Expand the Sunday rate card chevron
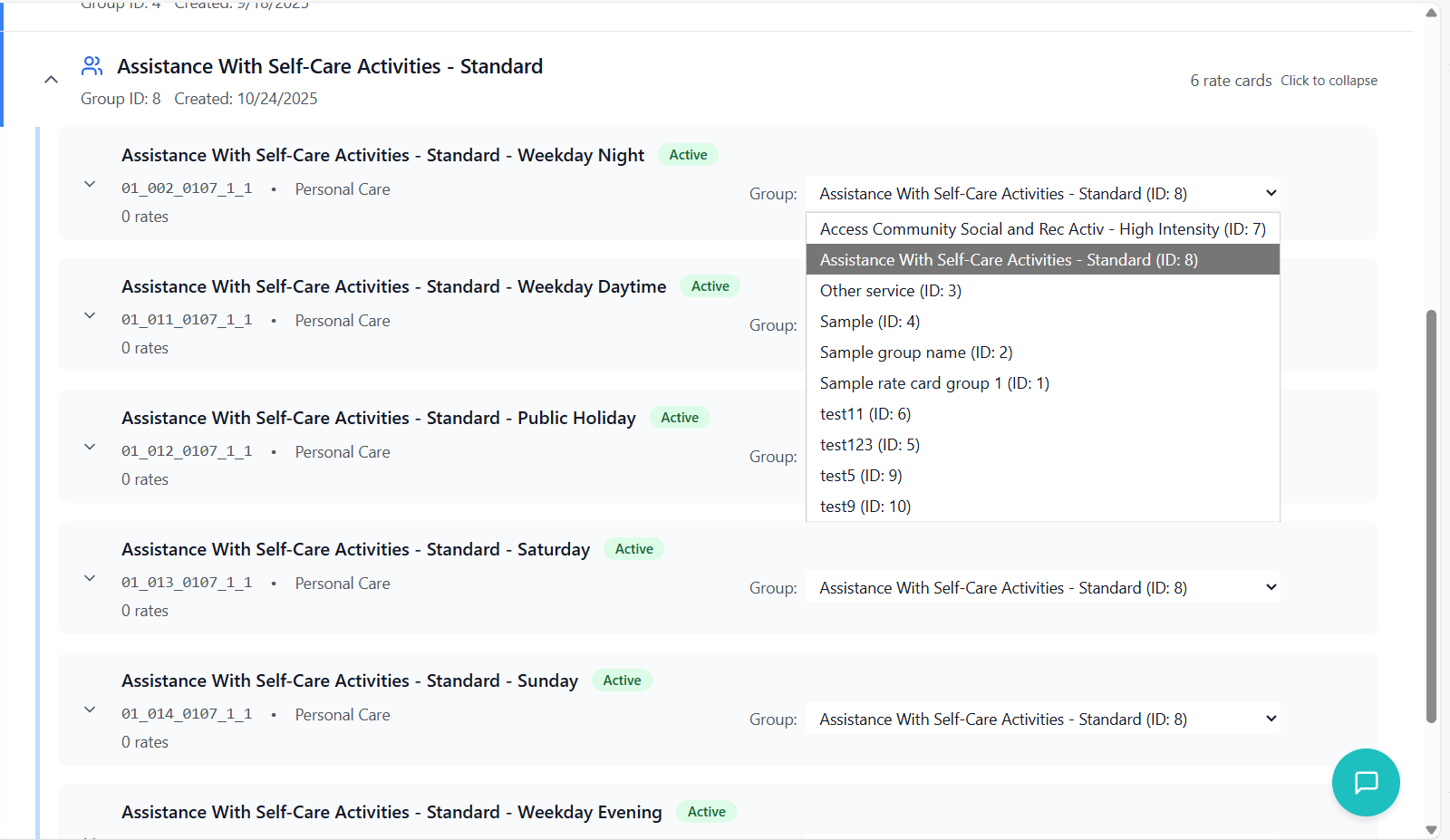 (x=90, y=710)
